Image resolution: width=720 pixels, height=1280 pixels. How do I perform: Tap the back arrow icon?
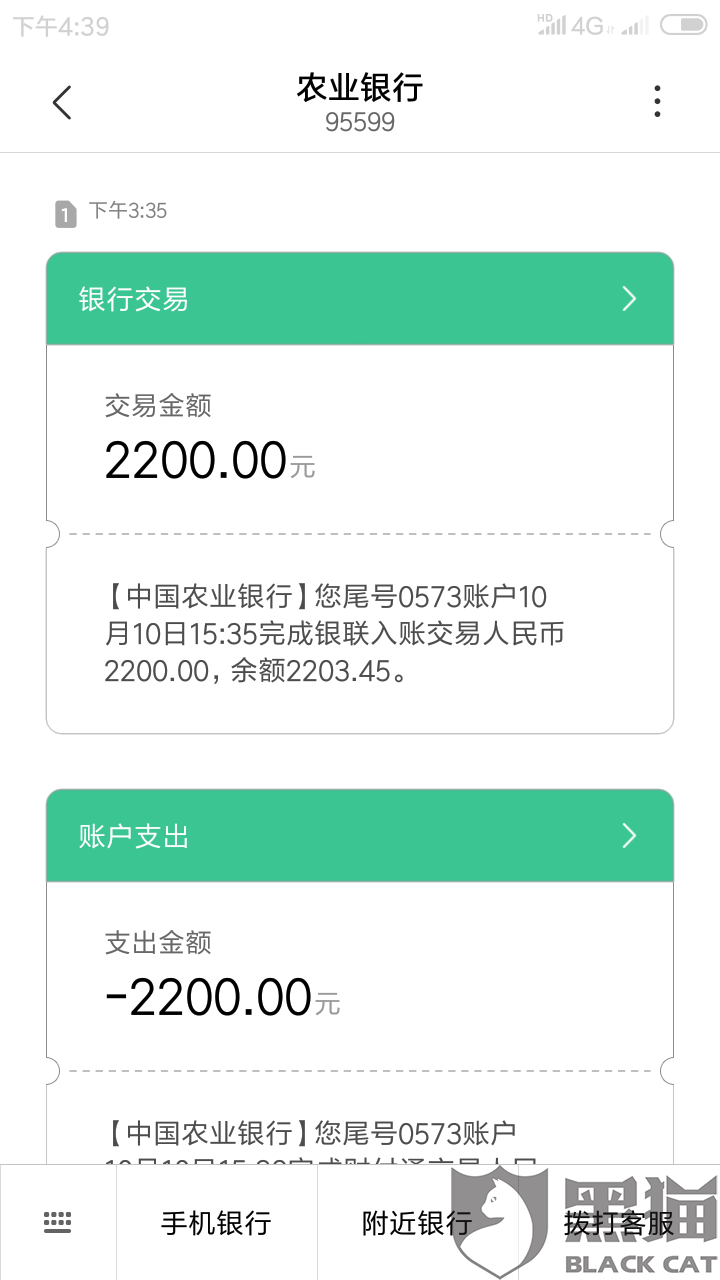click(x=62, y=102)
